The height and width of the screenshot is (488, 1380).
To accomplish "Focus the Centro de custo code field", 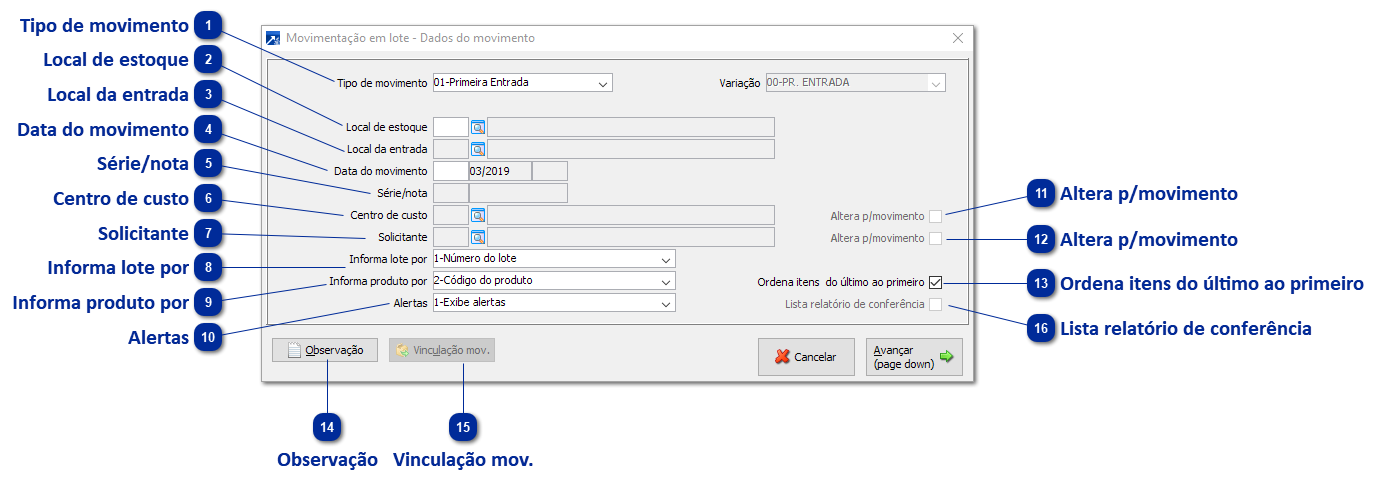I will [x=450, y=215].
